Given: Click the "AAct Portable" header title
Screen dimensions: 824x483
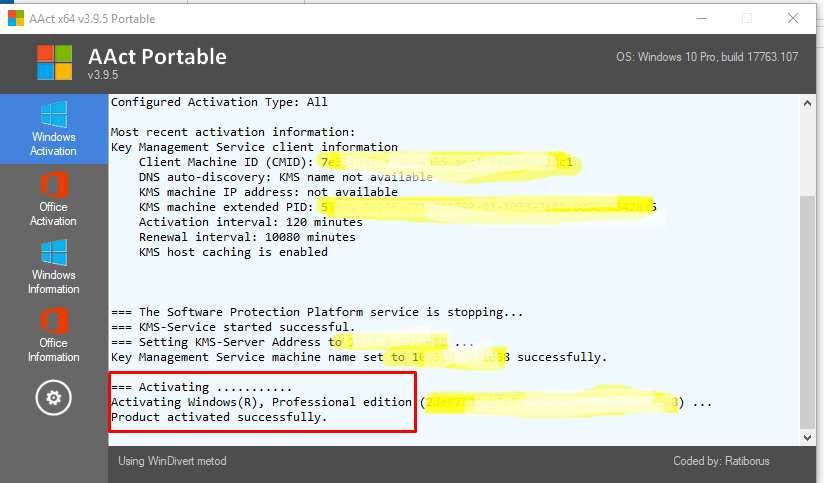Looking at the screenshot, I should (x=158, y=56).
